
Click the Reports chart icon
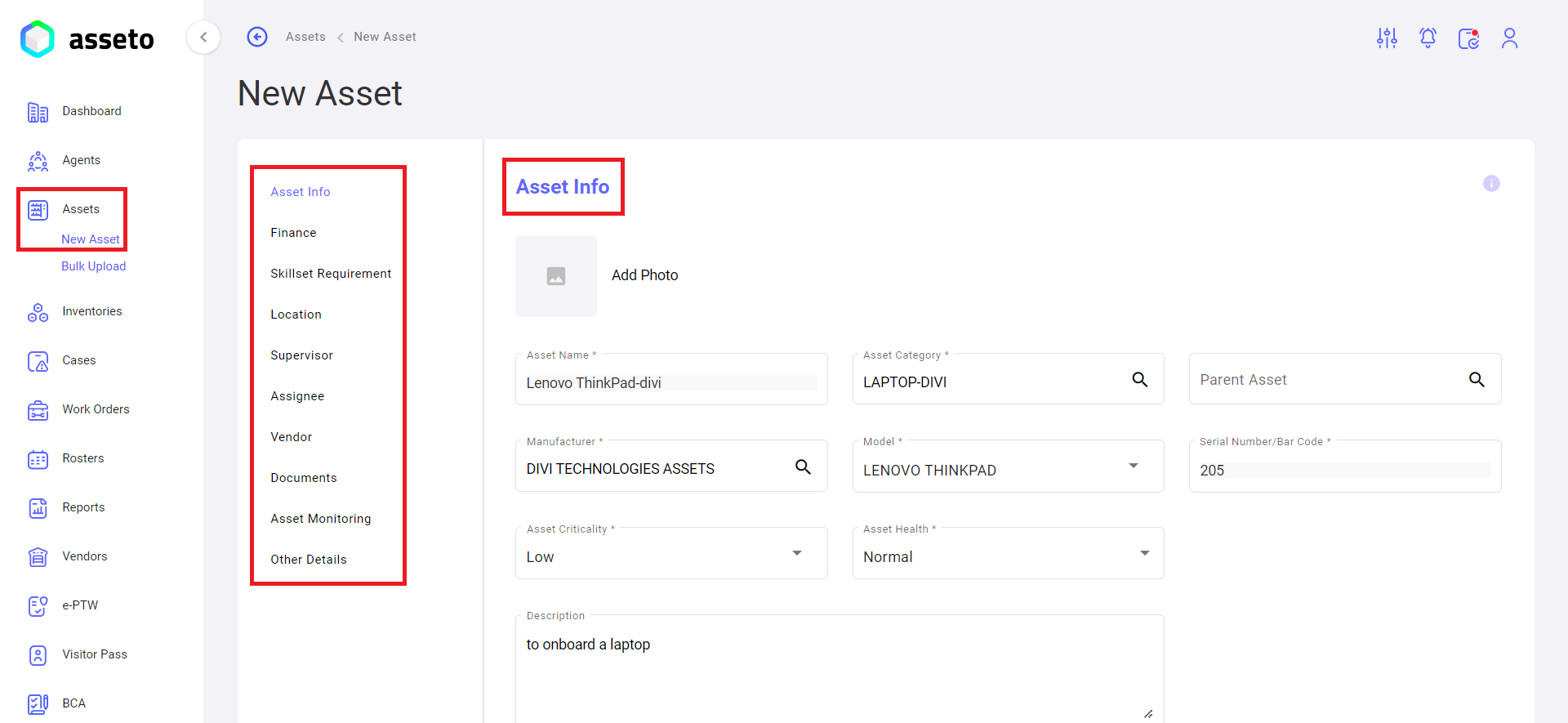point(38,508)
